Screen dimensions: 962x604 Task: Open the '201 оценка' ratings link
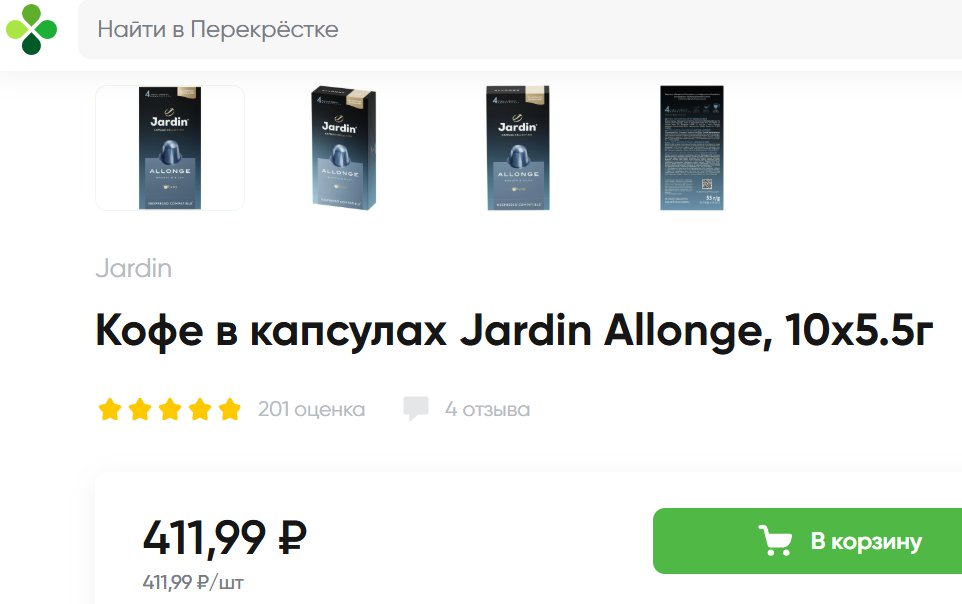[312, 409]
